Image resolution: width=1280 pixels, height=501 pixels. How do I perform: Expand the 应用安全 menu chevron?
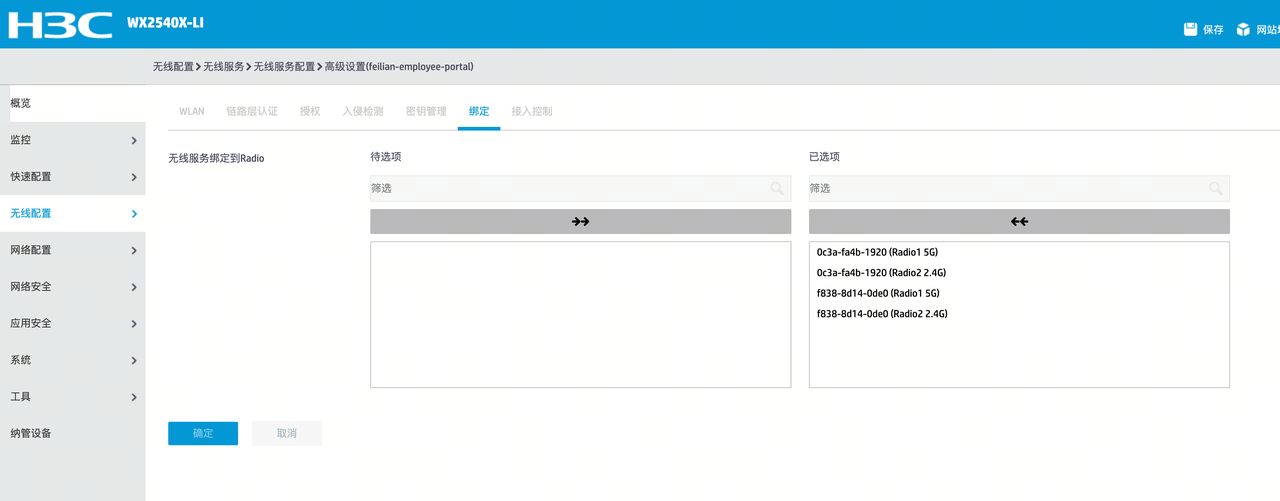[134, 324]
